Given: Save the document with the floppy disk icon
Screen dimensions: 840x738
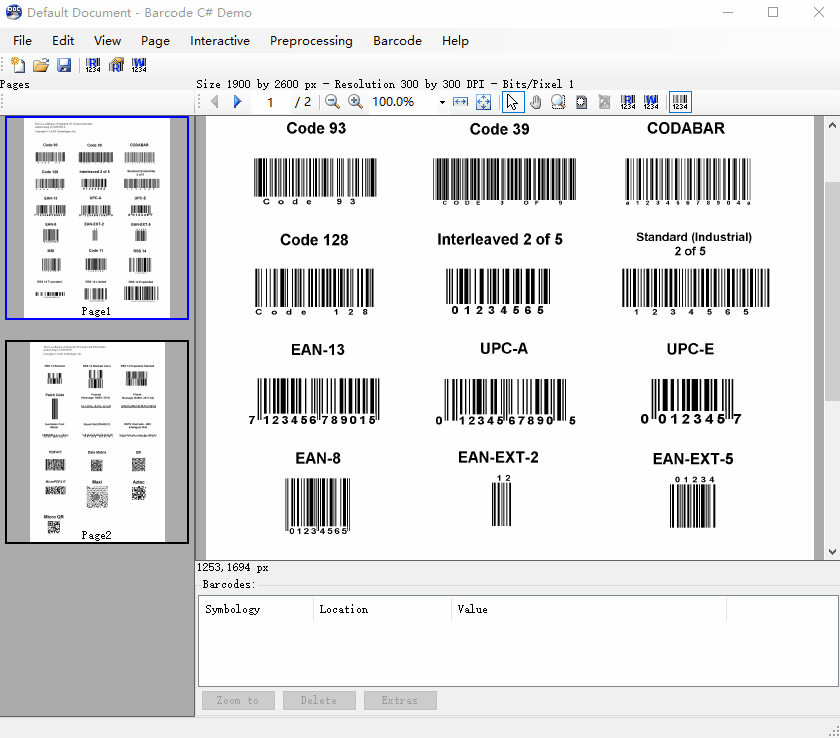Looking at the screenshot, I should pyautogui.click(x=63, y=65).
